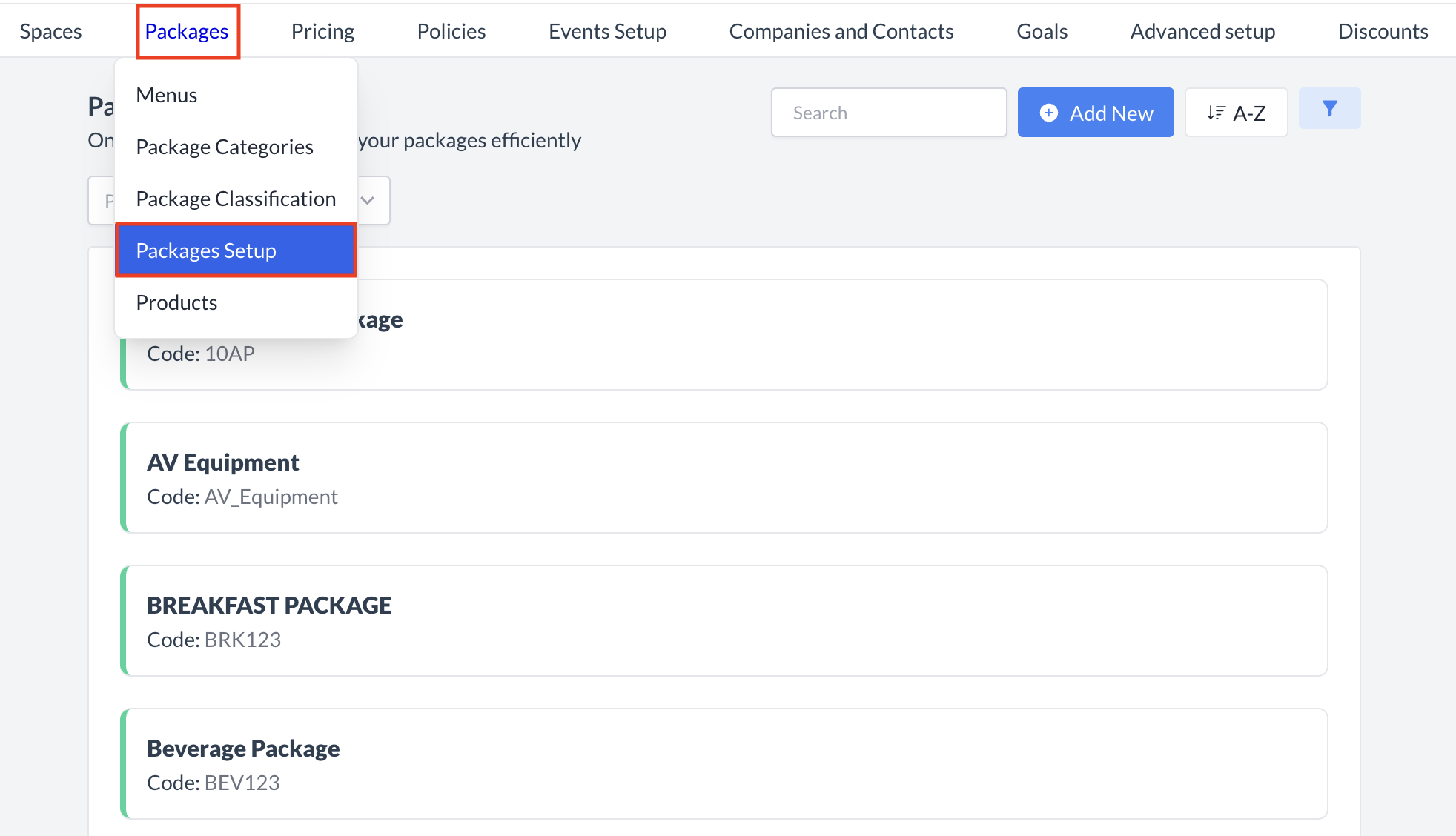Choose Package Categories
This screenshot has width=1456, height=836.
225,146
